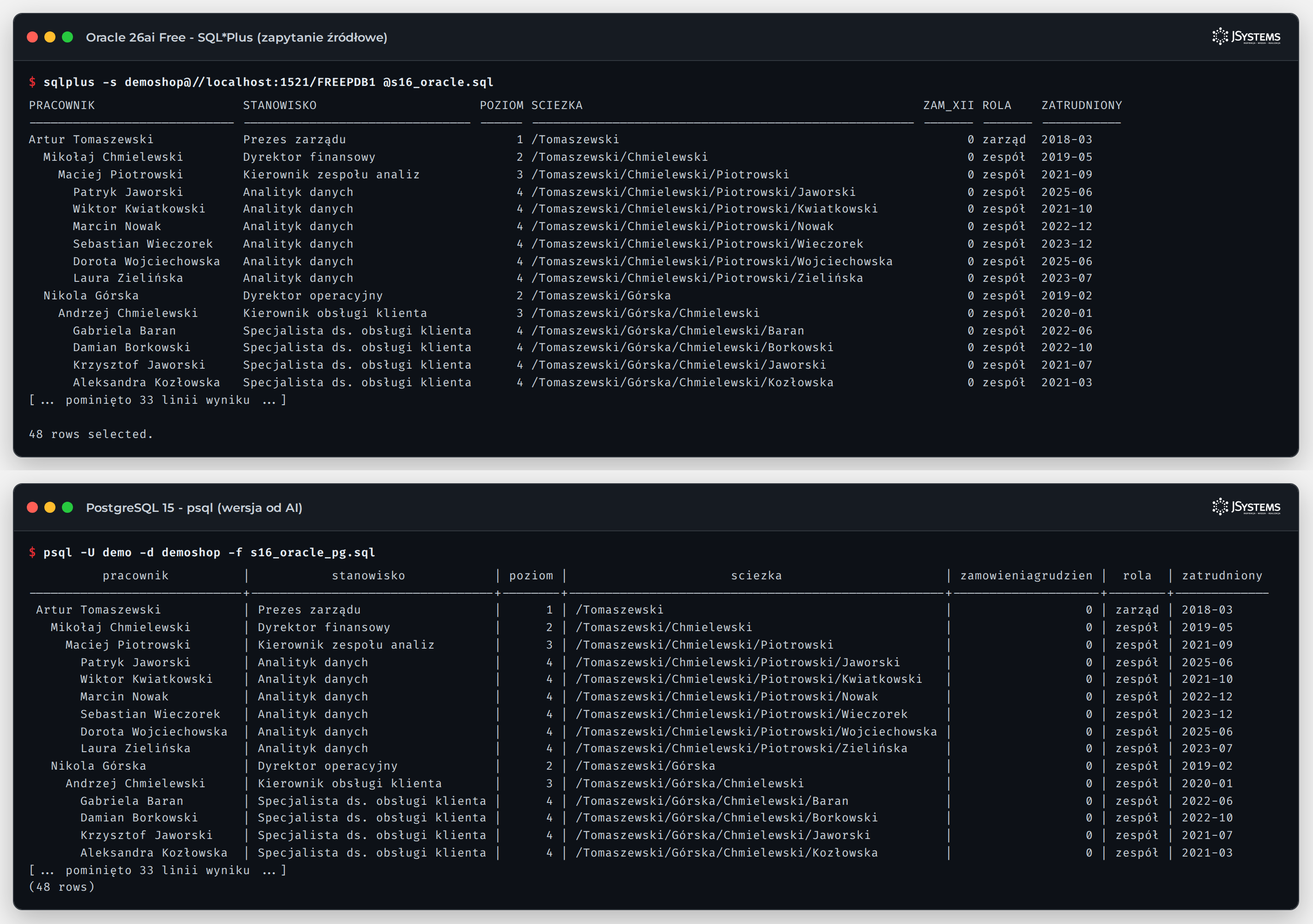Click the green maximize dot of the Oracle window

67,37
